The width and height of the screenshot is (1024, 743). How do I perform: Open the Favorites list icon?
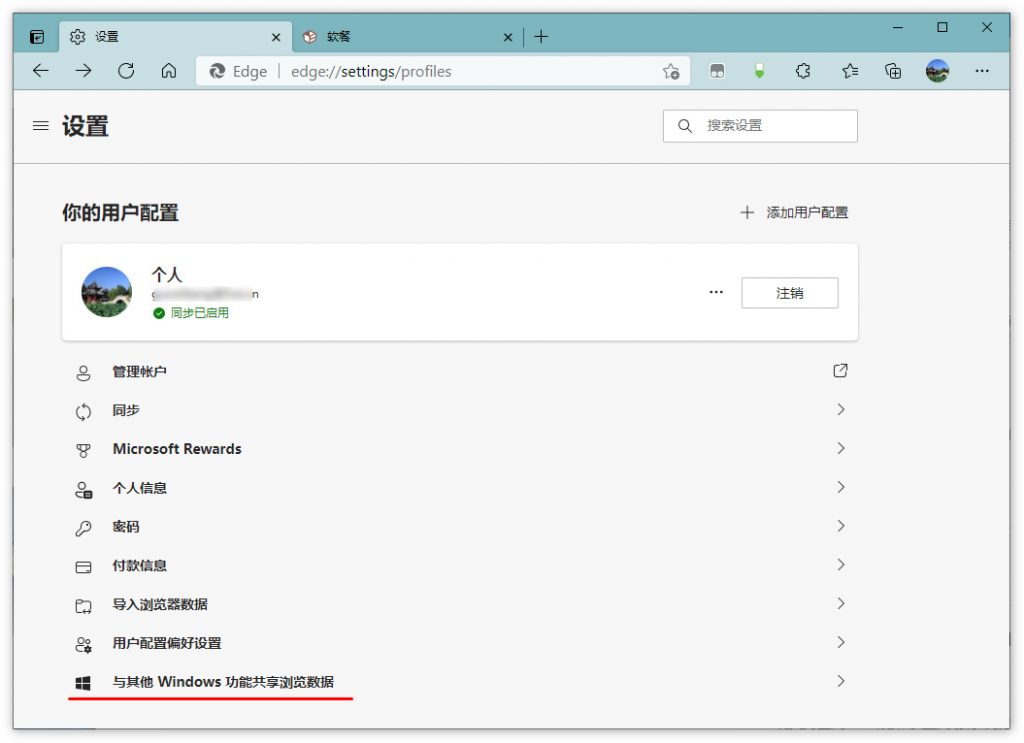click(850, 71)
